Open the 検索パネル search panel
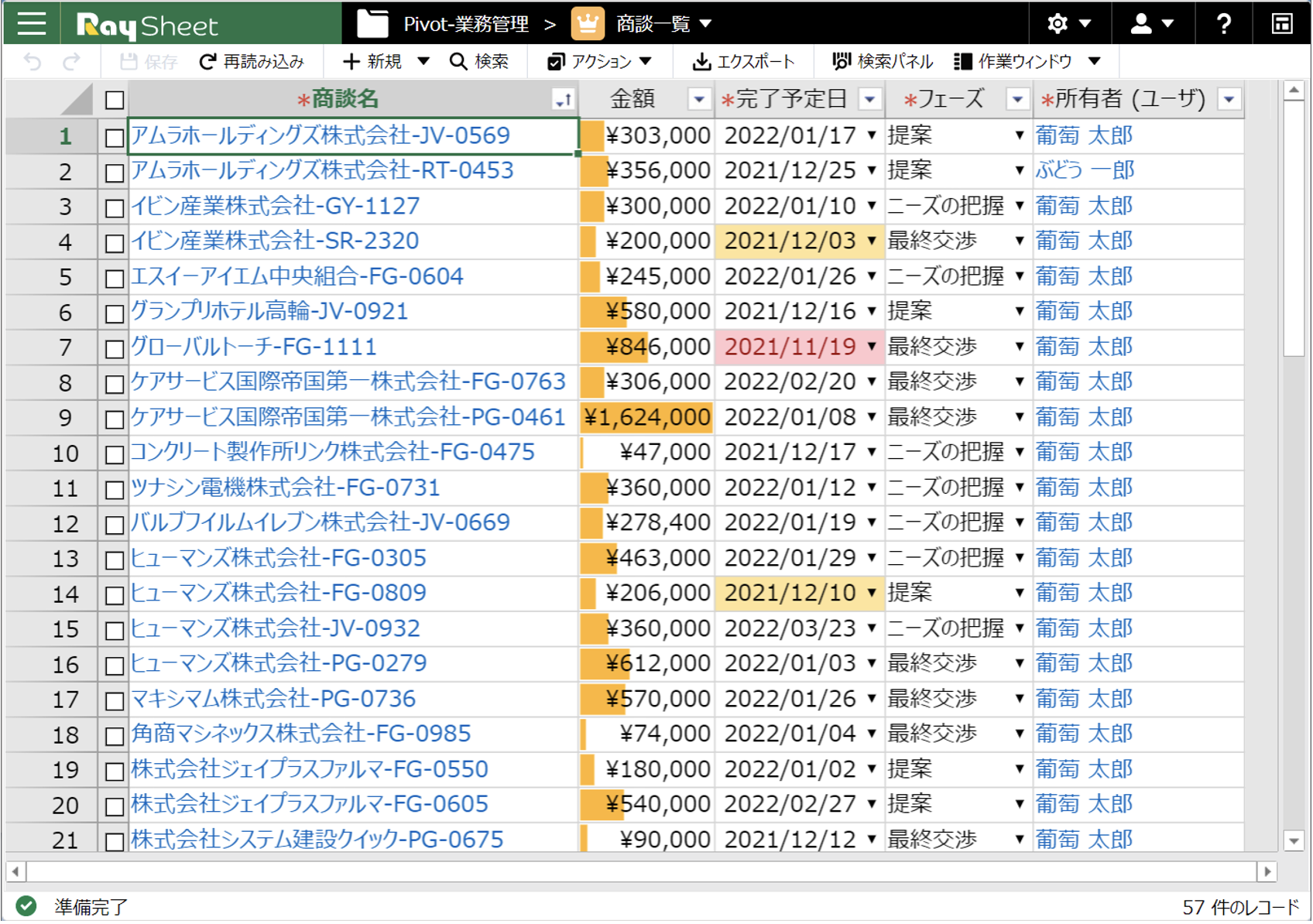The image size is (1313, 924). click(x=883, y=61)
